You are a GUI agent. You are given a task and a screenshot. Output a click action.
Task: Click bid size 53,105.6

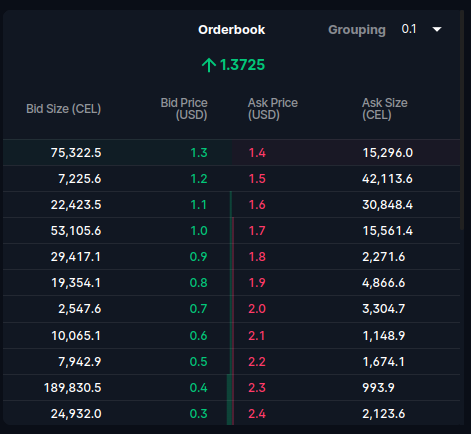click(76, 231)
